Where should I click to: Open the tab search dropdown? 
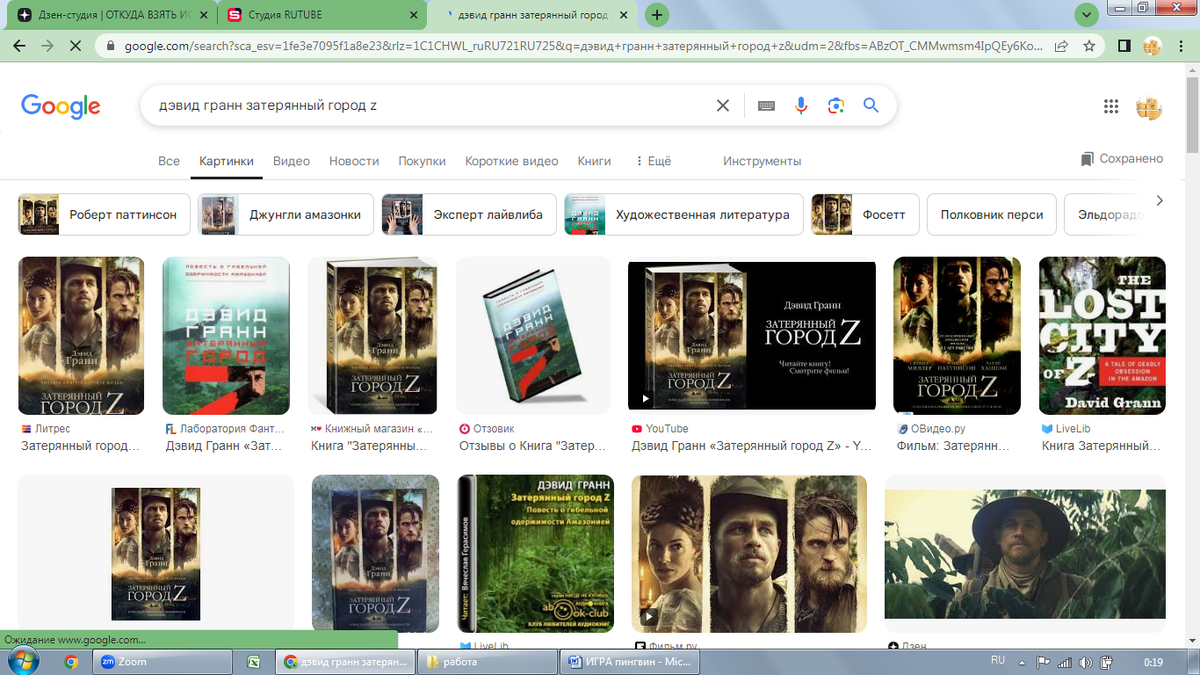coord(1086,15)
